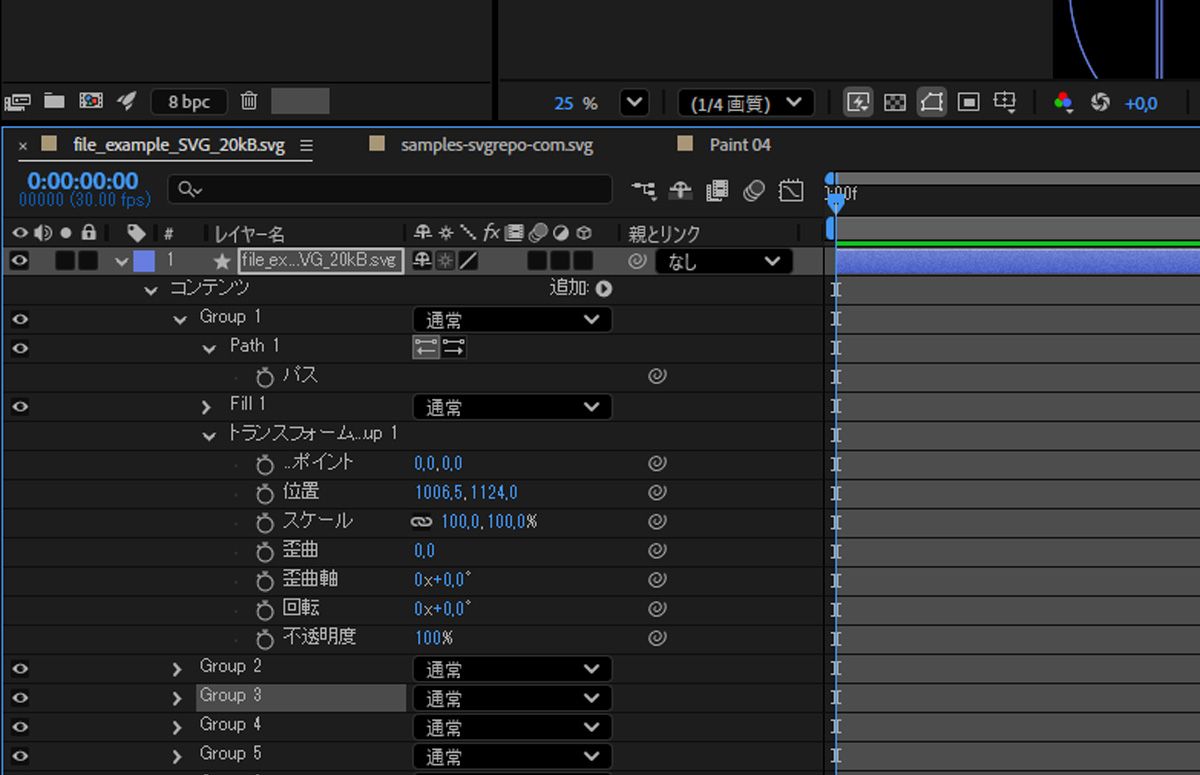The width and height of the screenshot is (1200, 775).
Task: Click the timeline layer search field
Action: [390, 189]
